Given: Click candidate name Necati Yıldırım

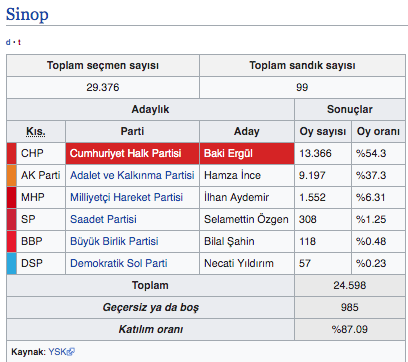Looking at the screenshot, I should (x=239, y=263).
